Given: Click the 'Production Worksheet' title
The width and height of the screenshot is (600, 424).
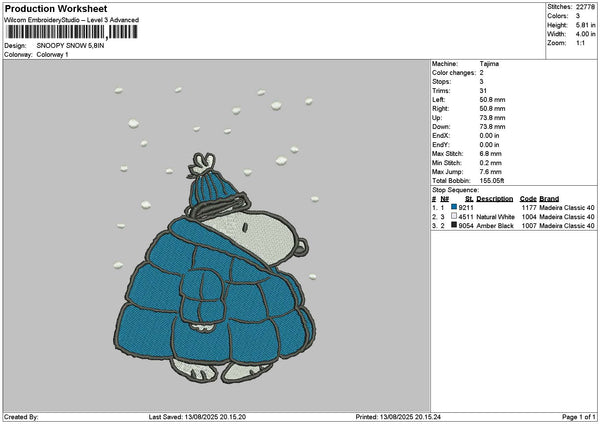Looking at the screenshot, I should click(x=56, y=8).
